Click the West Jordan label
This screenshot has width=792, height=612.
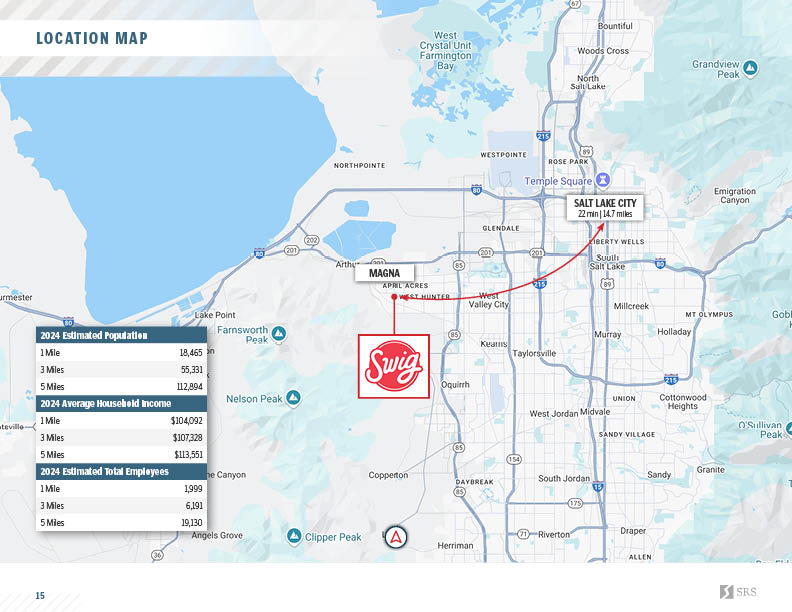tap(554, 414)
